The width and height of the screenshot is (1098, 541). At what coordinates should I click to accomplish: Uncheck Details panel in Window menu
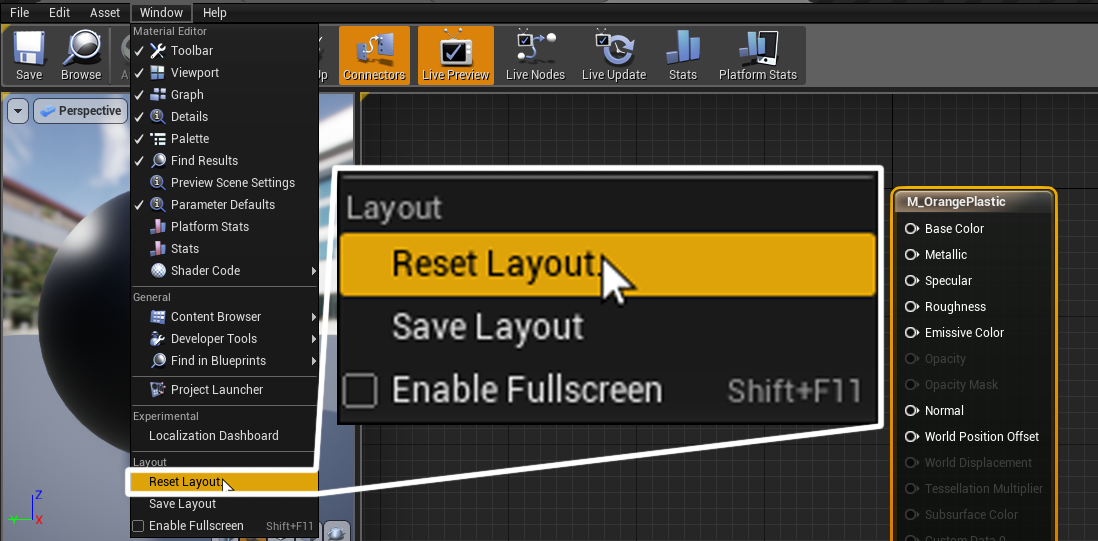[x=224, y=117]
